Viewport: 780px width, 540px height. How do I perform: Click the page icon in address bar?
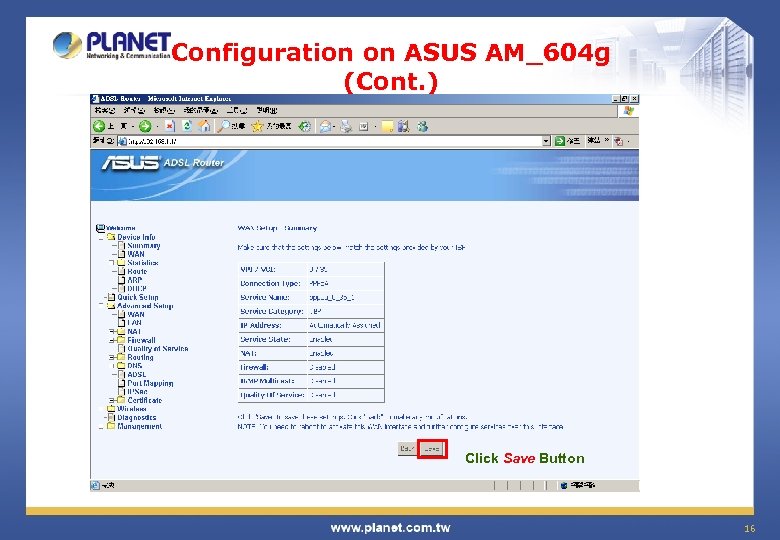click(x=122, y=141)
